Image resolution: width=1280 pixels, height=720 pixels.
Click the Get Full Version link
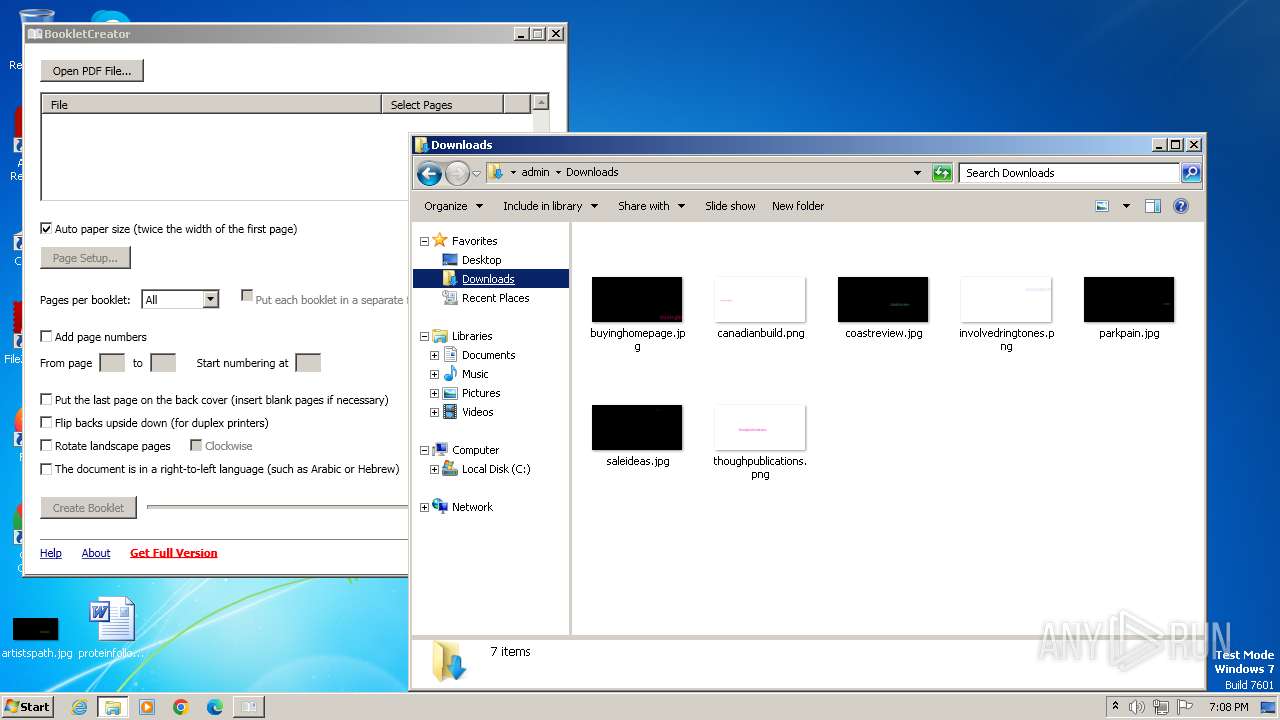coord(174,553)
